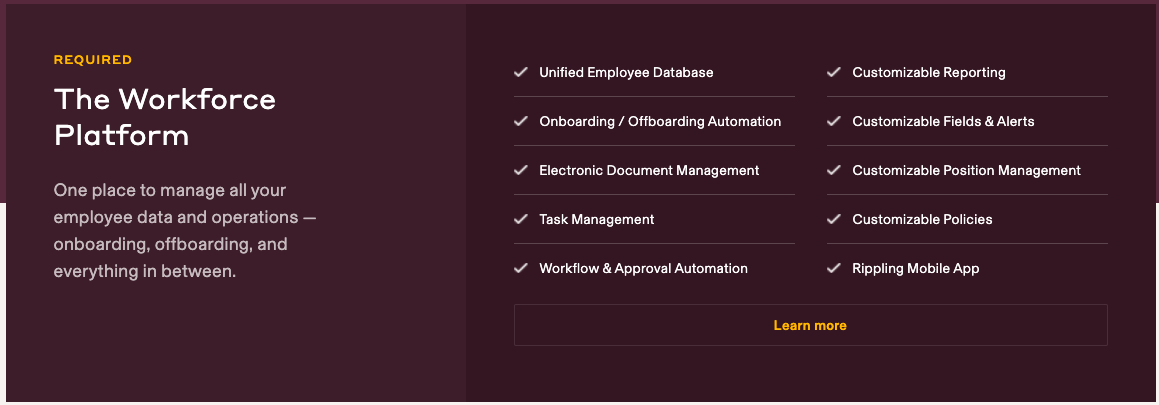Click the Task Management checkmark icon
Screen dimensions: 1159x405
[x=520, y=219]
